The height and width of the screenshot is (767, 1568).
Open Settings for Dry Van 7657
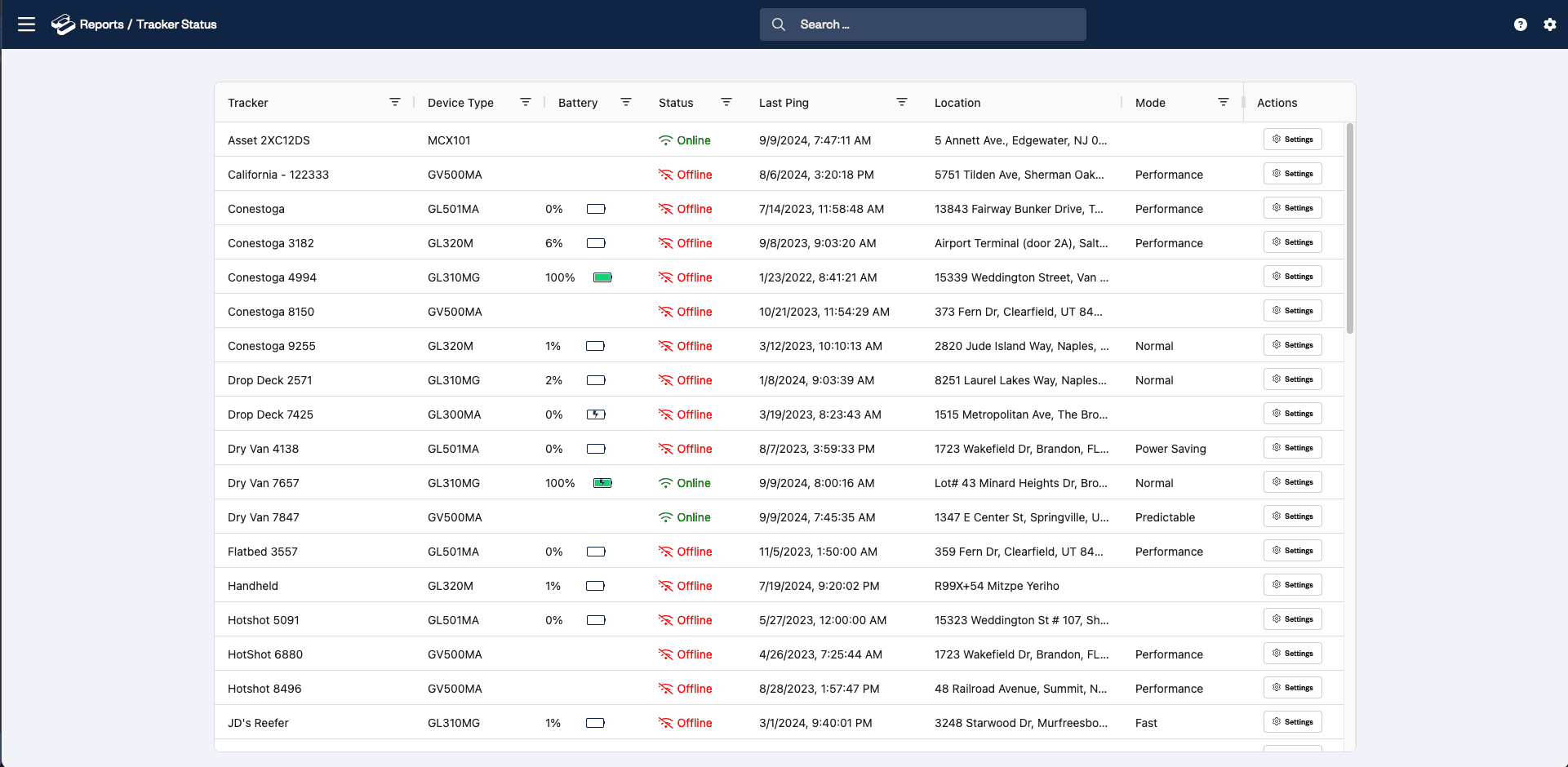(x=1292, y=482)
